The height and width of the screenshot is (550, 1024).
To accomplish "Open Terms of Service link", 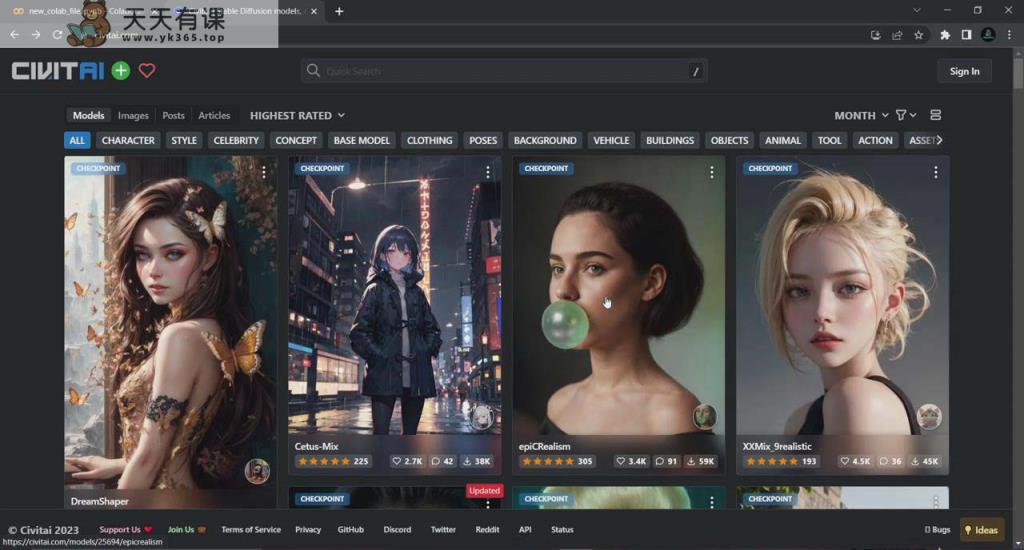I will pyautogui.click(x=251, y=530).
